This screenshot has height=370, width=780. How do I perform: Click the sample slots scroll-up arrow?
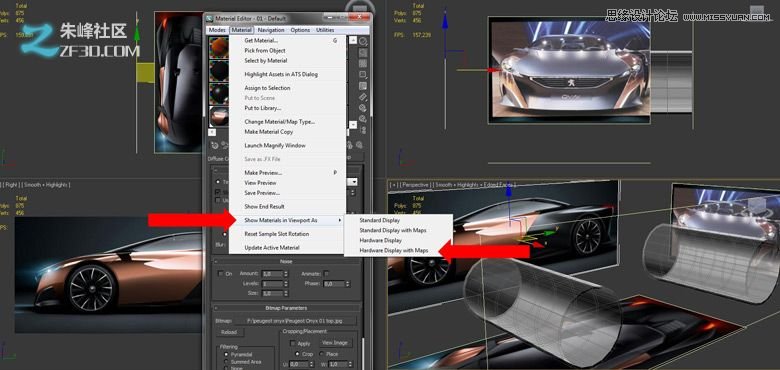pos(353,40)
